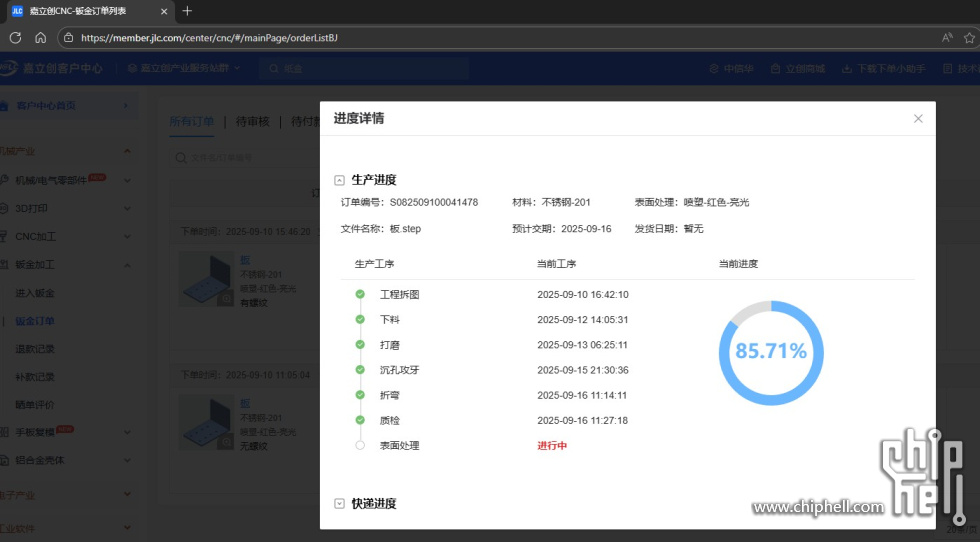Screen dimensions: 980x542
Task: Click timestamp 2025-09-16 11:27:18
Action: click(582, 421)
